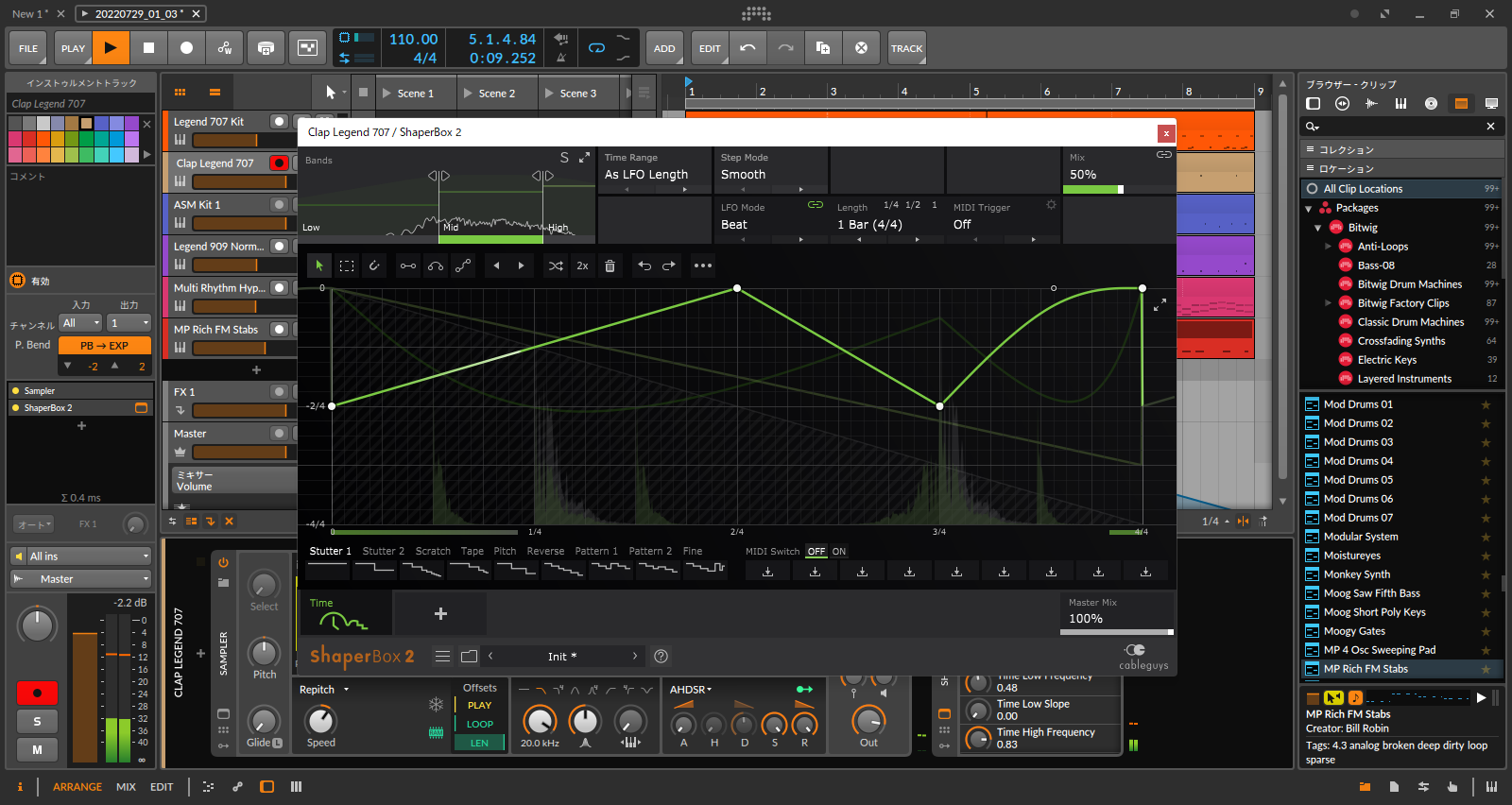Click the transport record button

(x=186, y=48)
